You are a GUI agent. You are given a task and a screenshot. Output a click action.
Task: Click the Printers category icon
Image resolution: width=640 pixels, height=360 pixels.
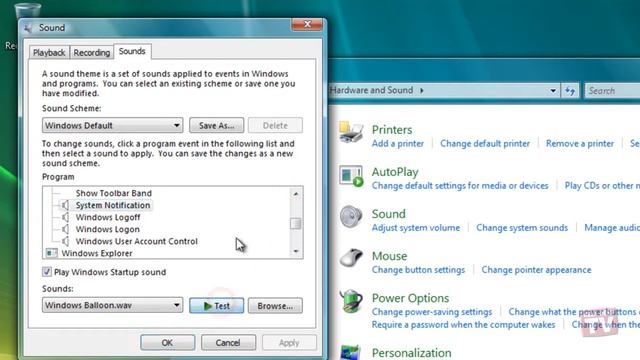tap(351, 132)
